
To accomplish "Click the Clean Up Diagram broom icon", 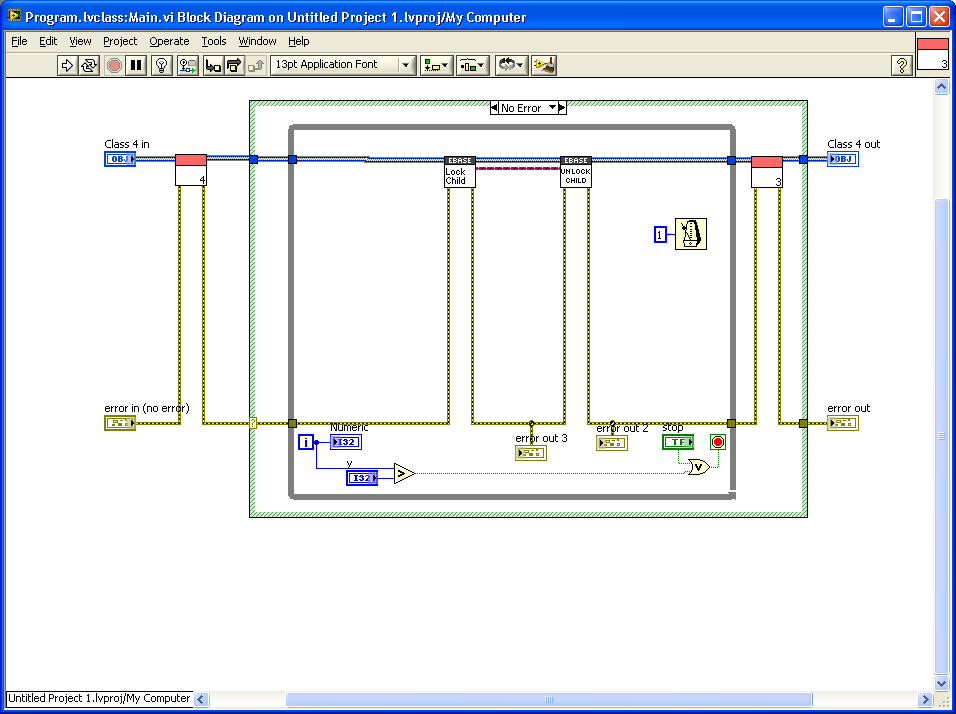I will click(544, 65).
